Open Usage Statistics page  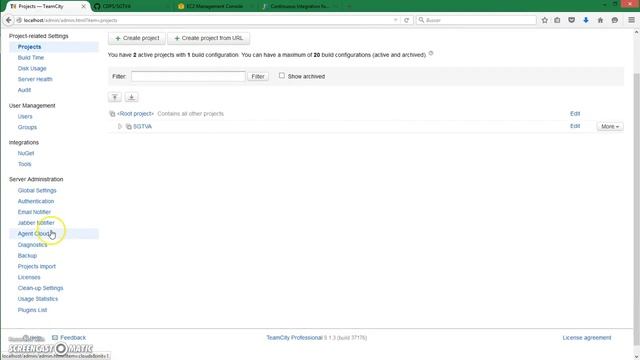pyautogui.click(x=38, y=299)
